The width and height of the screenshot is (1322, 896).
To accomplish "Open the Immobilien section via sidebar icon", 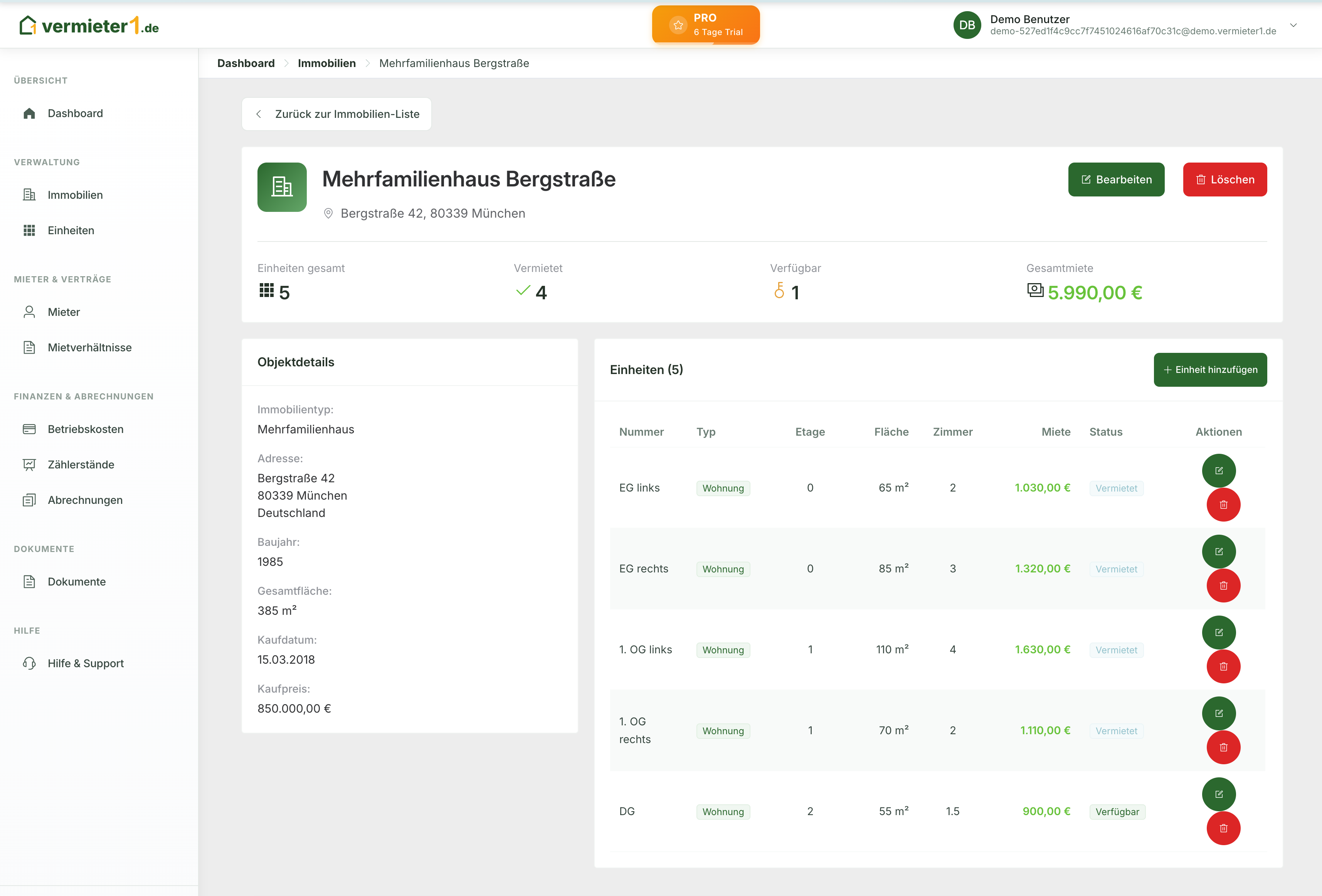I will pyautogui.click(x=30, y=195).
